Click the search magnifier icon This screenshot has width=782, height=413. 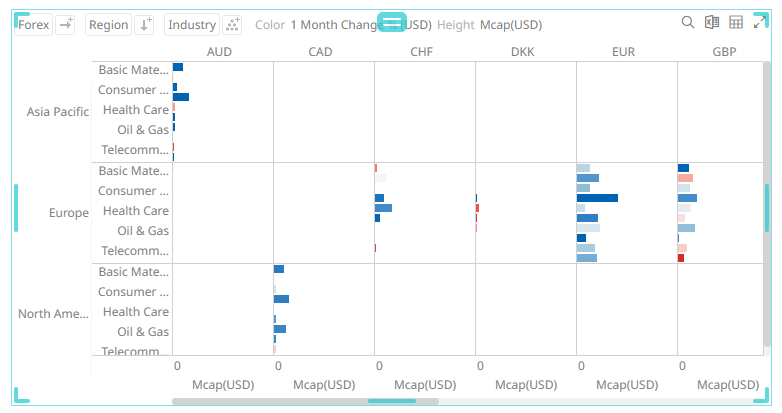point(687,23)
